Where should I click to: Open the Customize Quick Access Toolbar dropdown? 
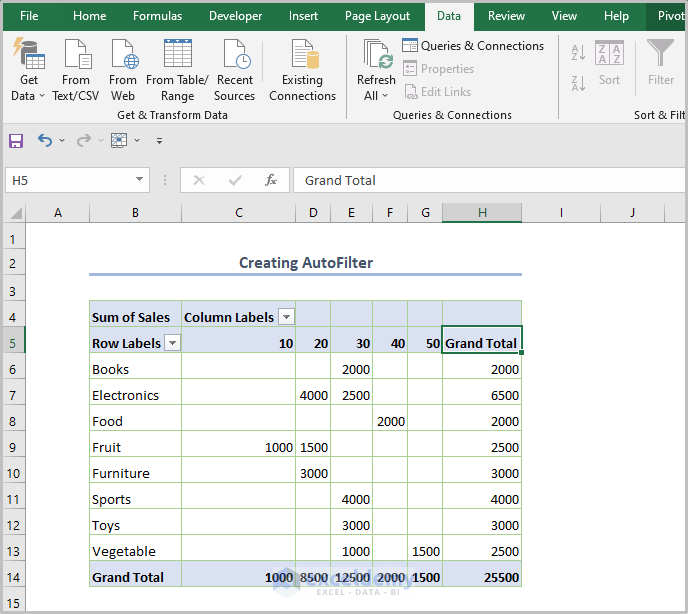[159, 141]
